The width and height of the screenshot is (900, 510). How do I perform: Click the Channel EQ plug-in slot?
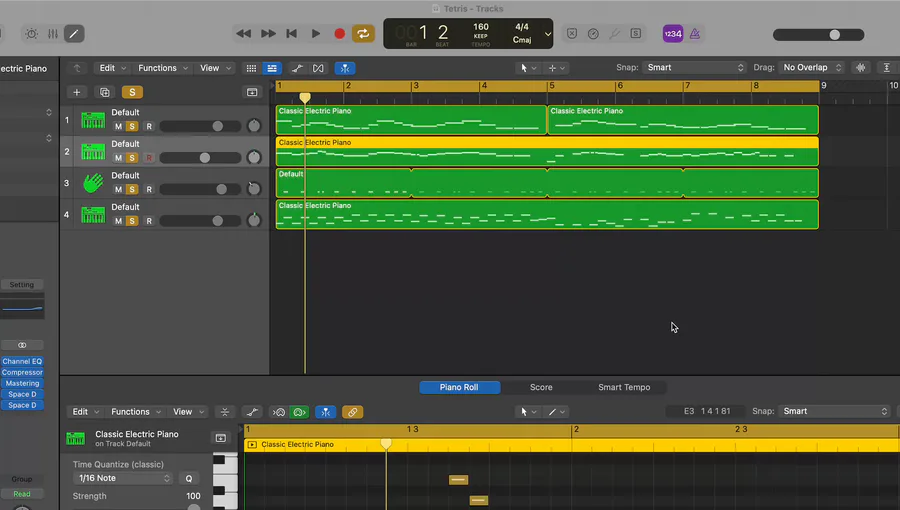pyautogui.click(x=22, y=361)
